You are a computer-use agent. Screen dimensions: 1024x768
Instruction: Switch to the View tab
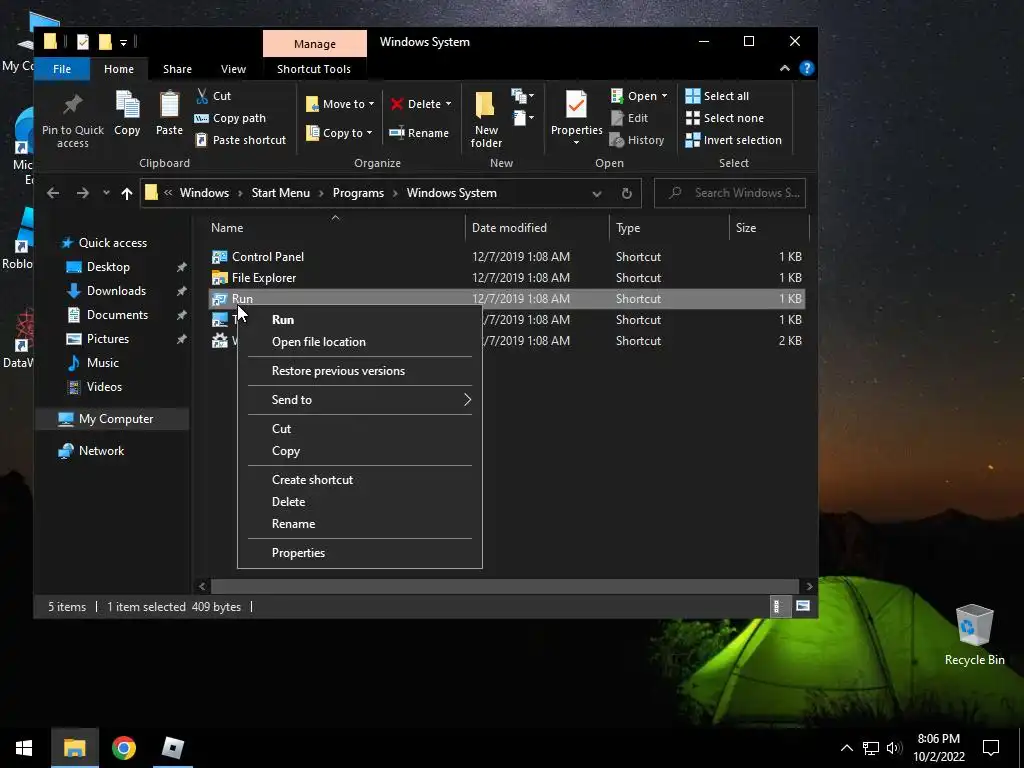click(233, 69)
